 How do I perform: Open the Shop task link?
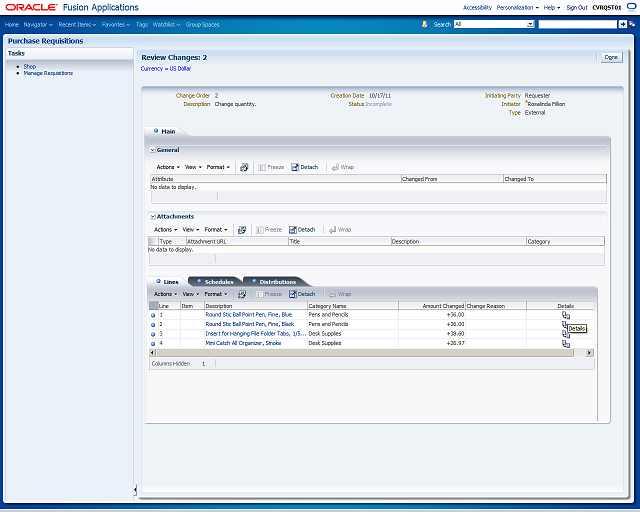30,66
